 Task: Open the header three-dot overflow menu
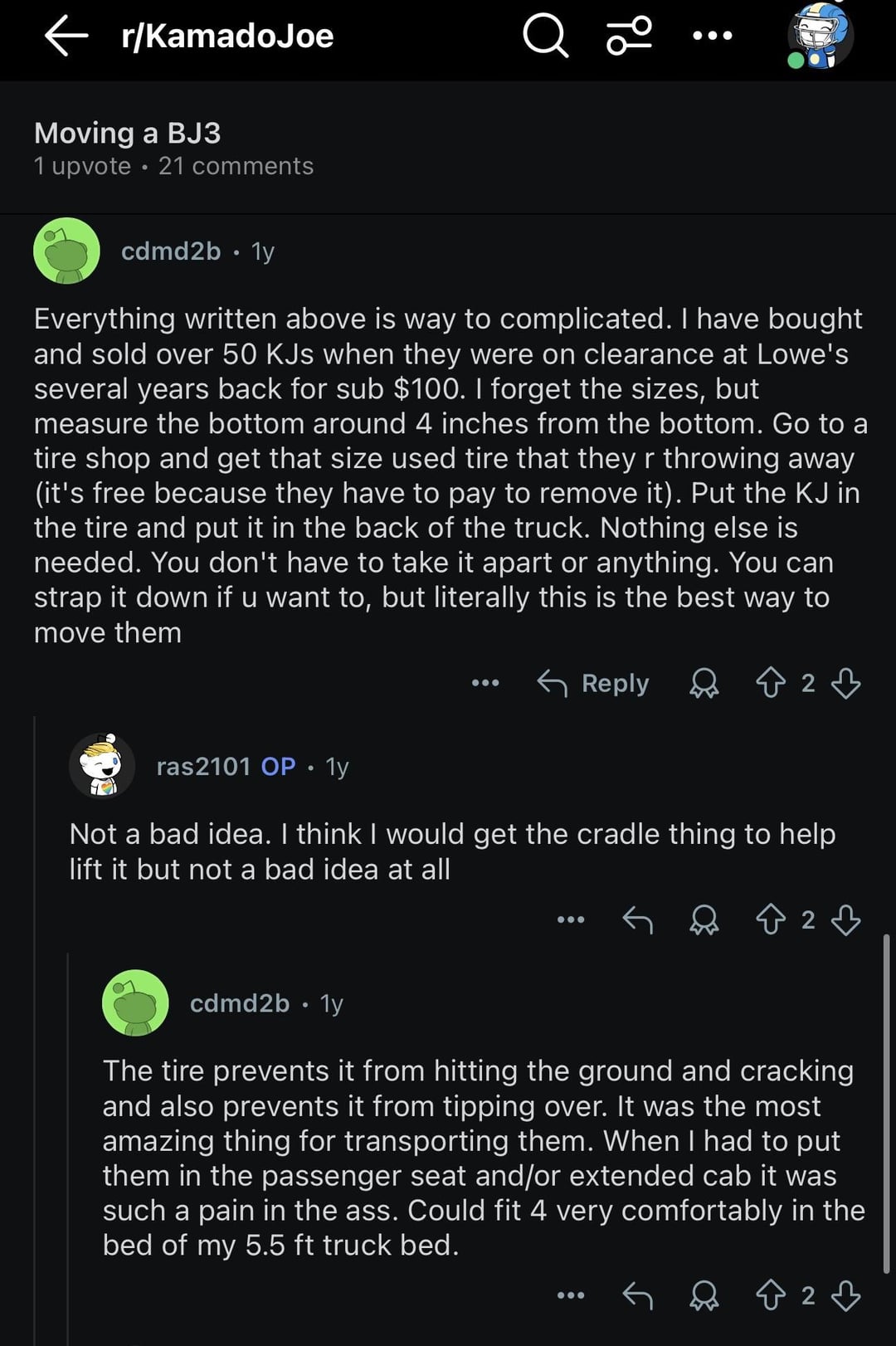(712, 37)
